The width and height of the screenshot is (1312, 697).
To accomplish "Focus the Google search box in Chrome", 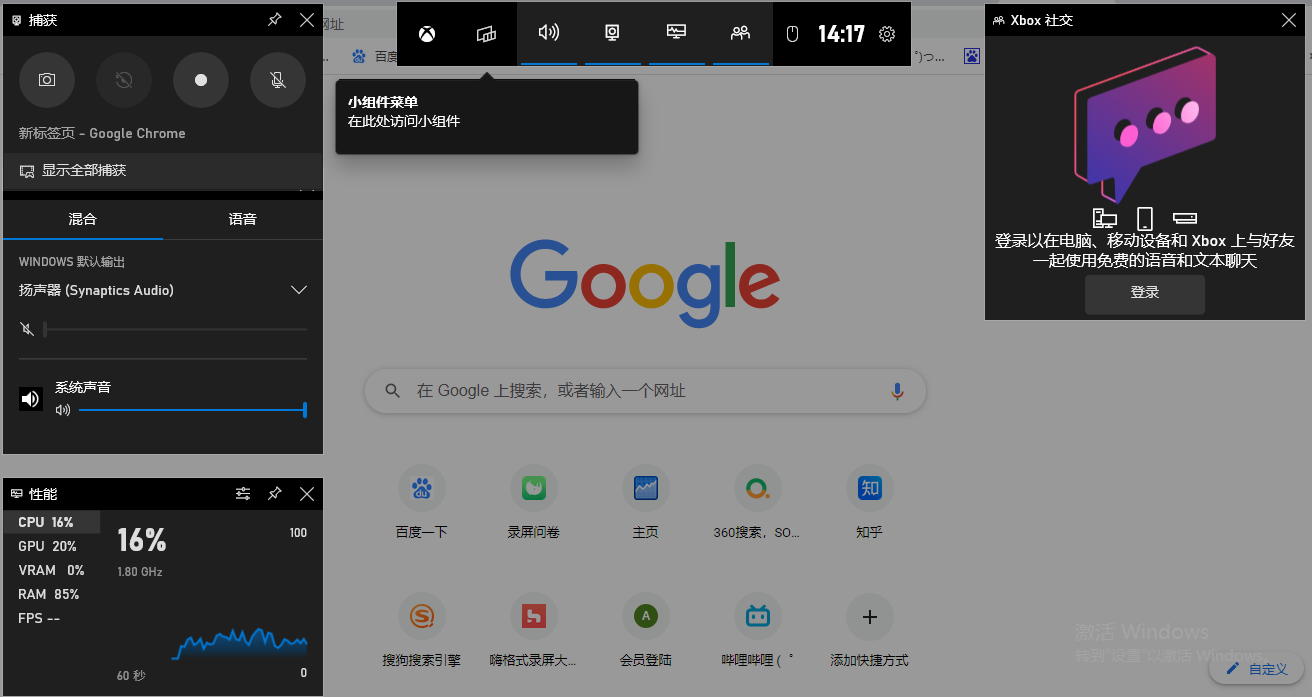I will click(645, 391).
